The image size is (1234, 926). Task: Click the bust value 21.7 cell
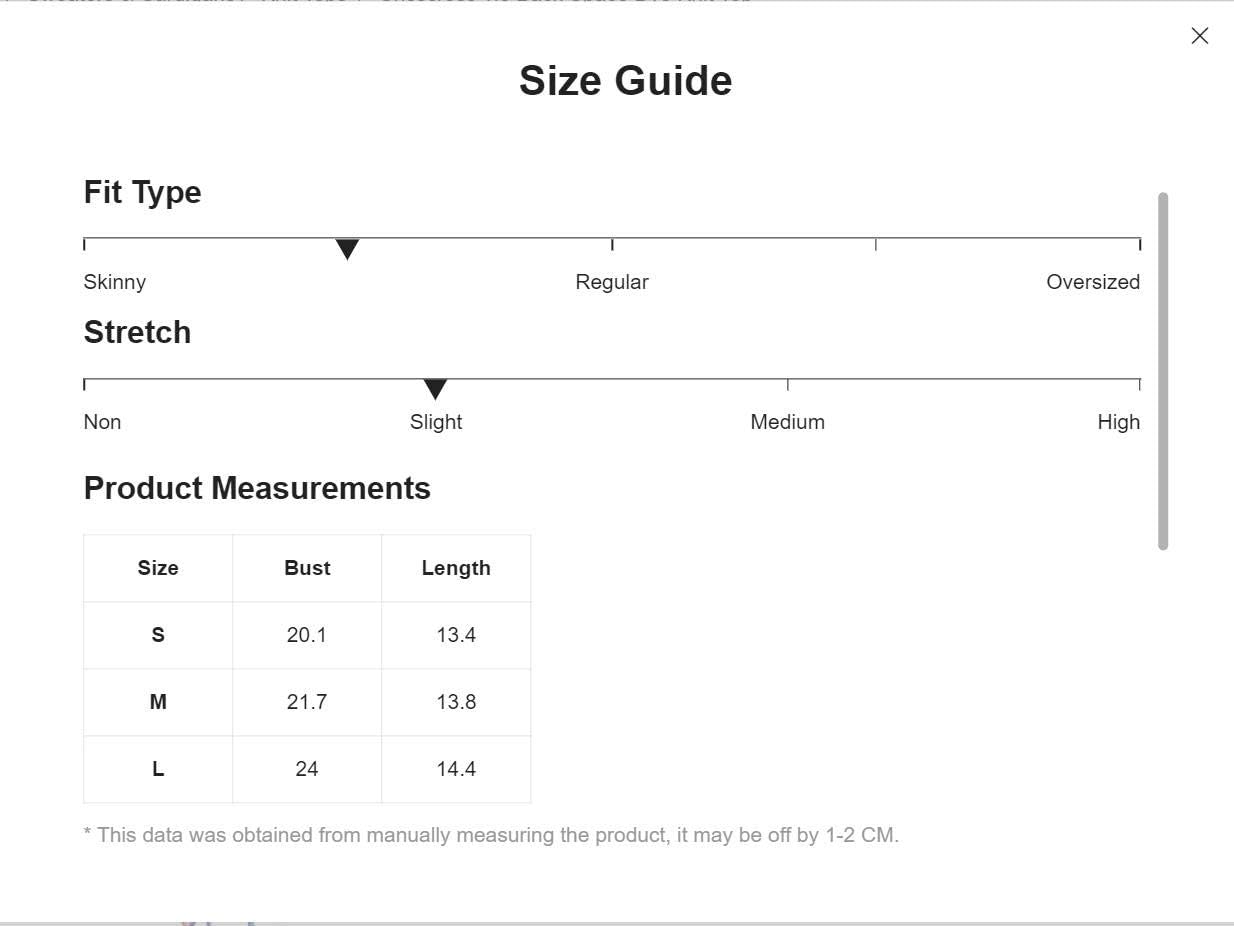pyautogui.click(x=307, y=702)
